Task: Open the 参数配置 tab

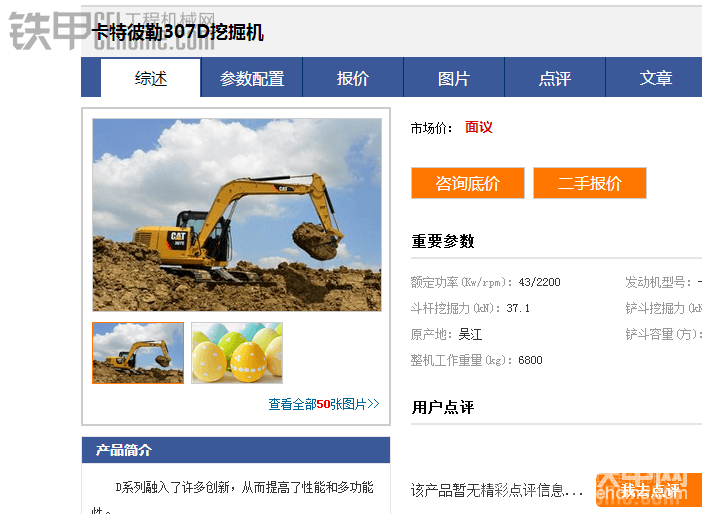Action: click(x=252, y=78)
